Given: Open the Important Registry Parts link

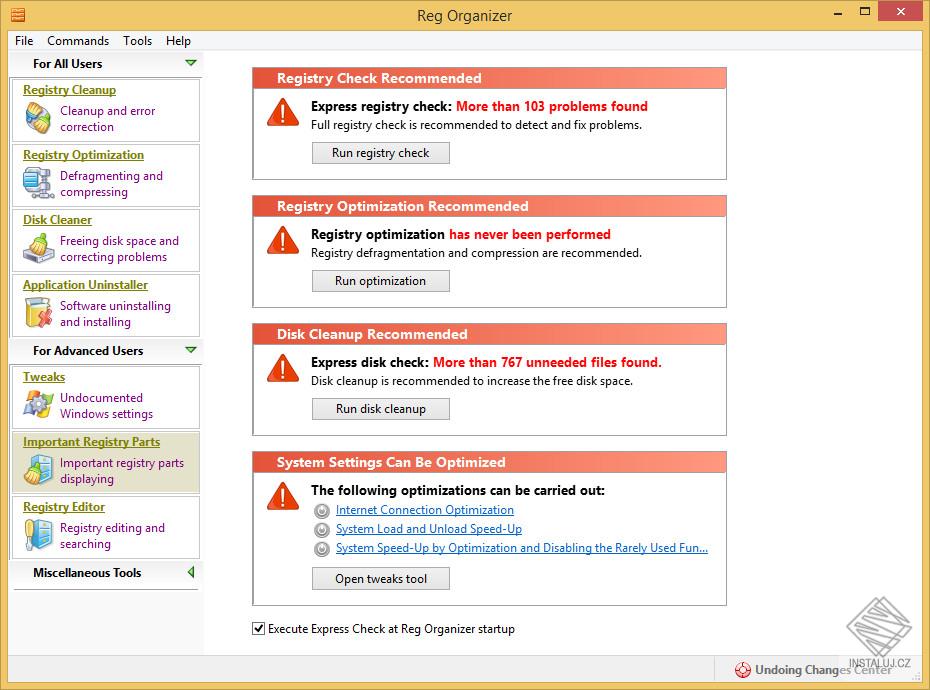Looking at the screenshot, I should pos(91,442).
